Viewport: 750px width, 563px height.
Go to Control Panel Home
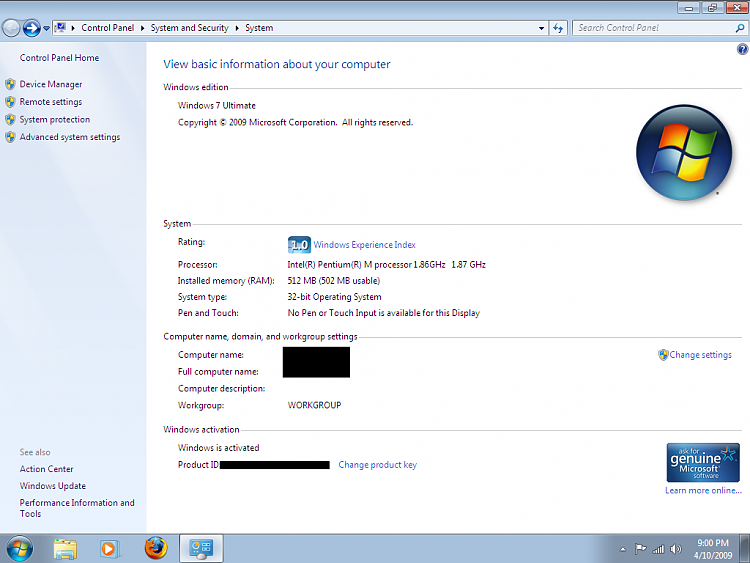click(x=59, y=58)
